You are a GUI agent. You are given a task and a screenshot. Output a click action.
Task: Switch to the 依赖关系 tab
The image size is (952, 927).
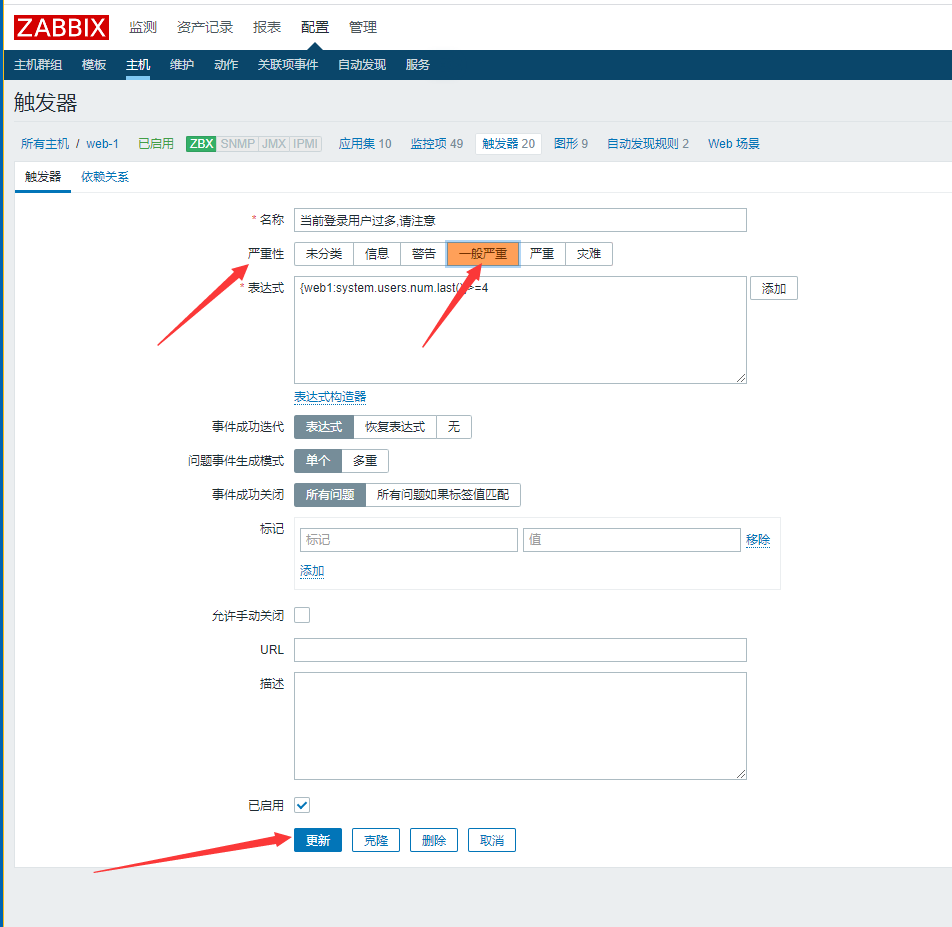point(105,177)
